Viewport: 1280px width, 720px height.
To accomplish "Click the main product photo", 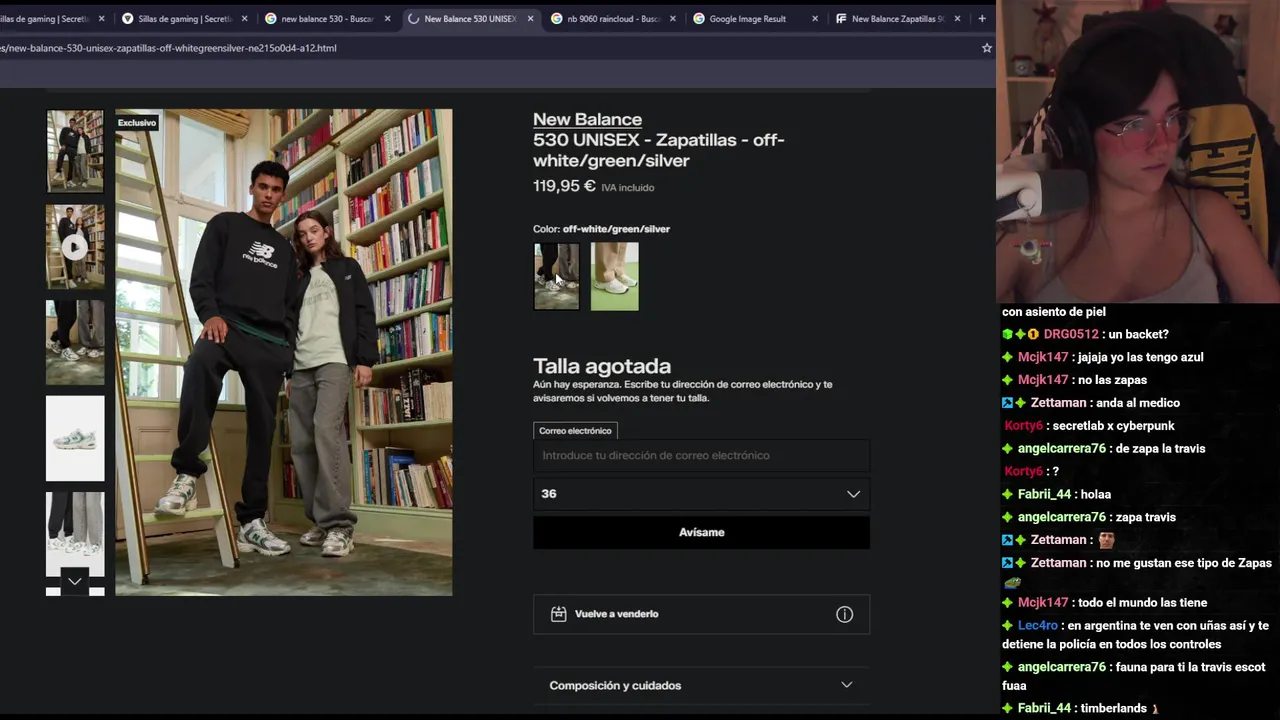I will (x=284, y=352).
